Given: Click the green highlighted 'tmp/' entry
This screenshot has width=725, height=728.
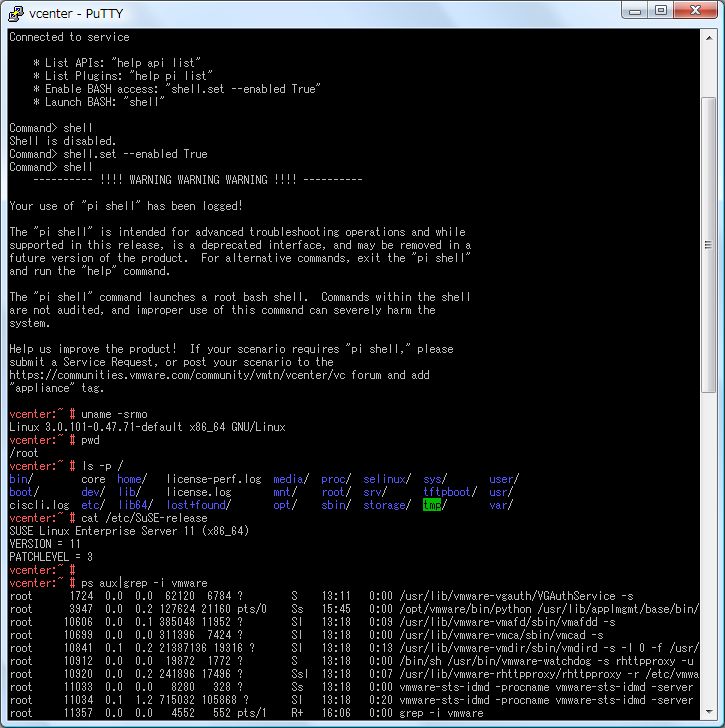Looking at the screenshot, I should [434, 505].
